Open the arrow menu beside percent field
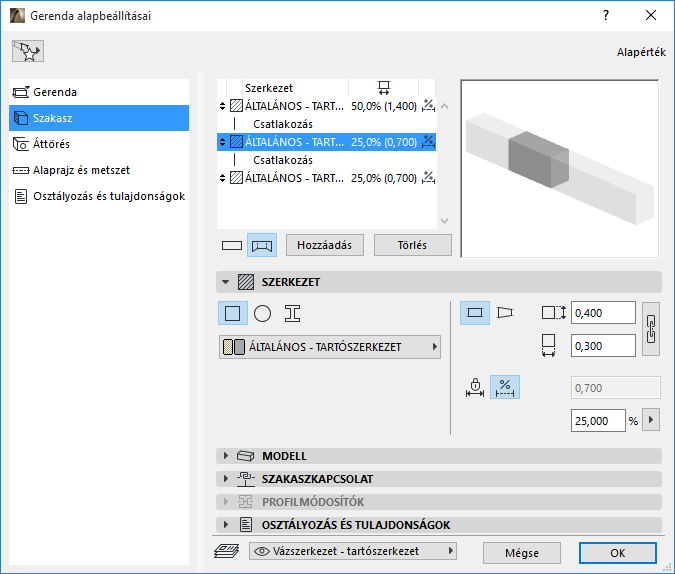Screen dimensions: 675x574 click(651, 420)
